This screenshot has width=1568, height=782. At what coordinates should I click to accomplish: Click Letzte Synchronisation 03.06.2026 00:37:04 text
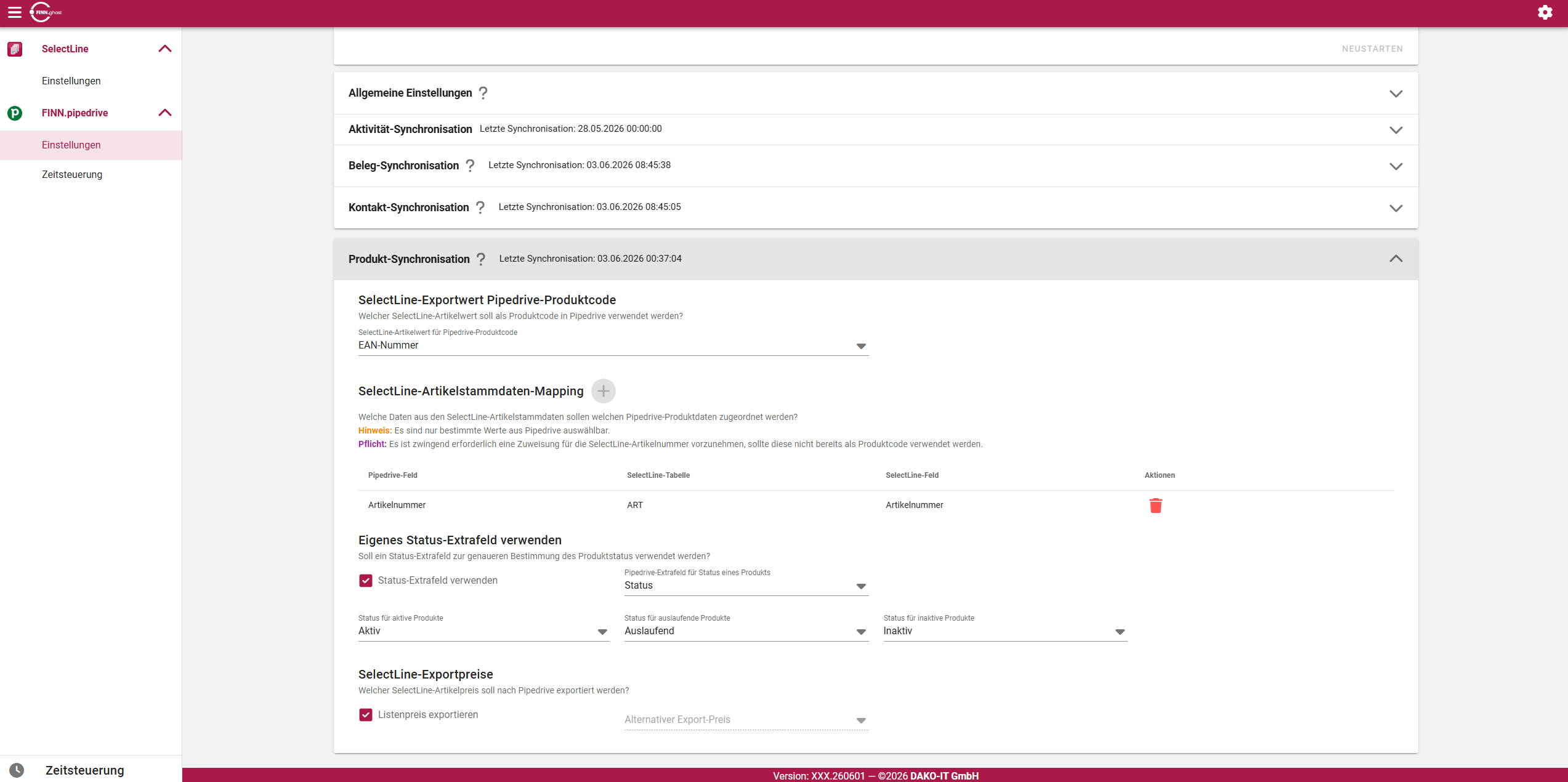coord(590,259)
